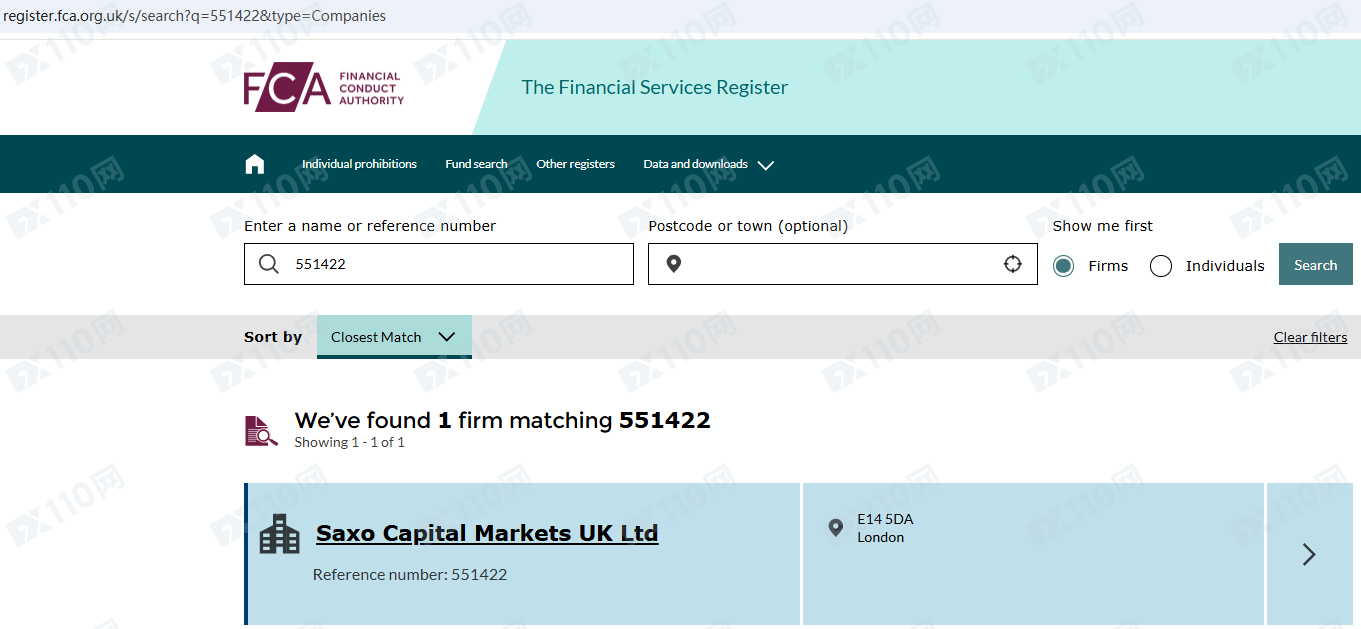Select the Firms radio button
The height and width of the screenshot is (629, 1361).
pos(1063,266)
